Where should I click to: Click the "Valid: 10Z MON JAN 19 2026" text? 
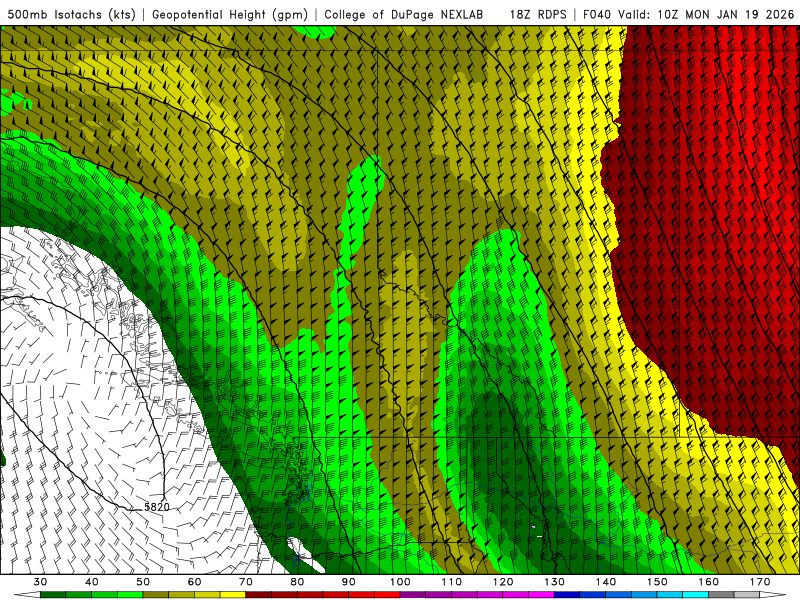[706, 15]
